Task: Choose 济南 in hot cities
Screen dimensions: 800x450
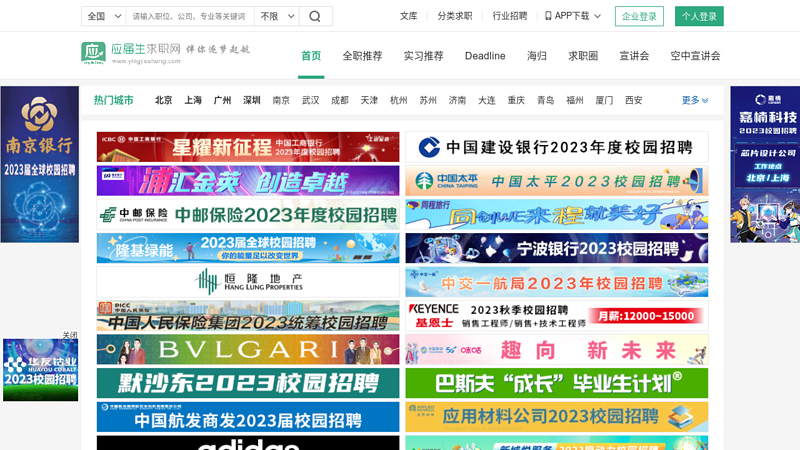Action: point(457,100)
